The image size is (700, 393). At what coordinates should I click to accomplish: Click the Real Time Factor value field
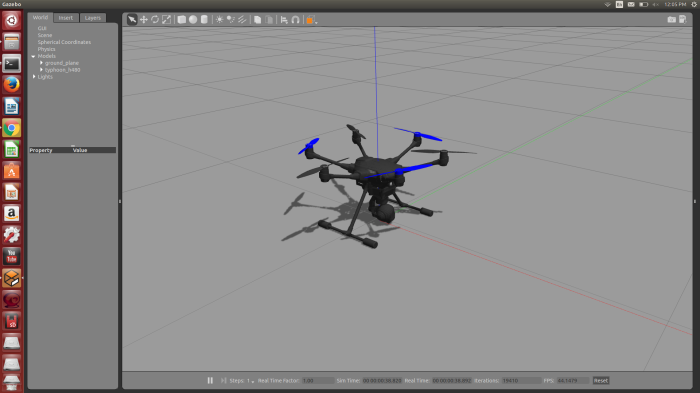point(318,380)
